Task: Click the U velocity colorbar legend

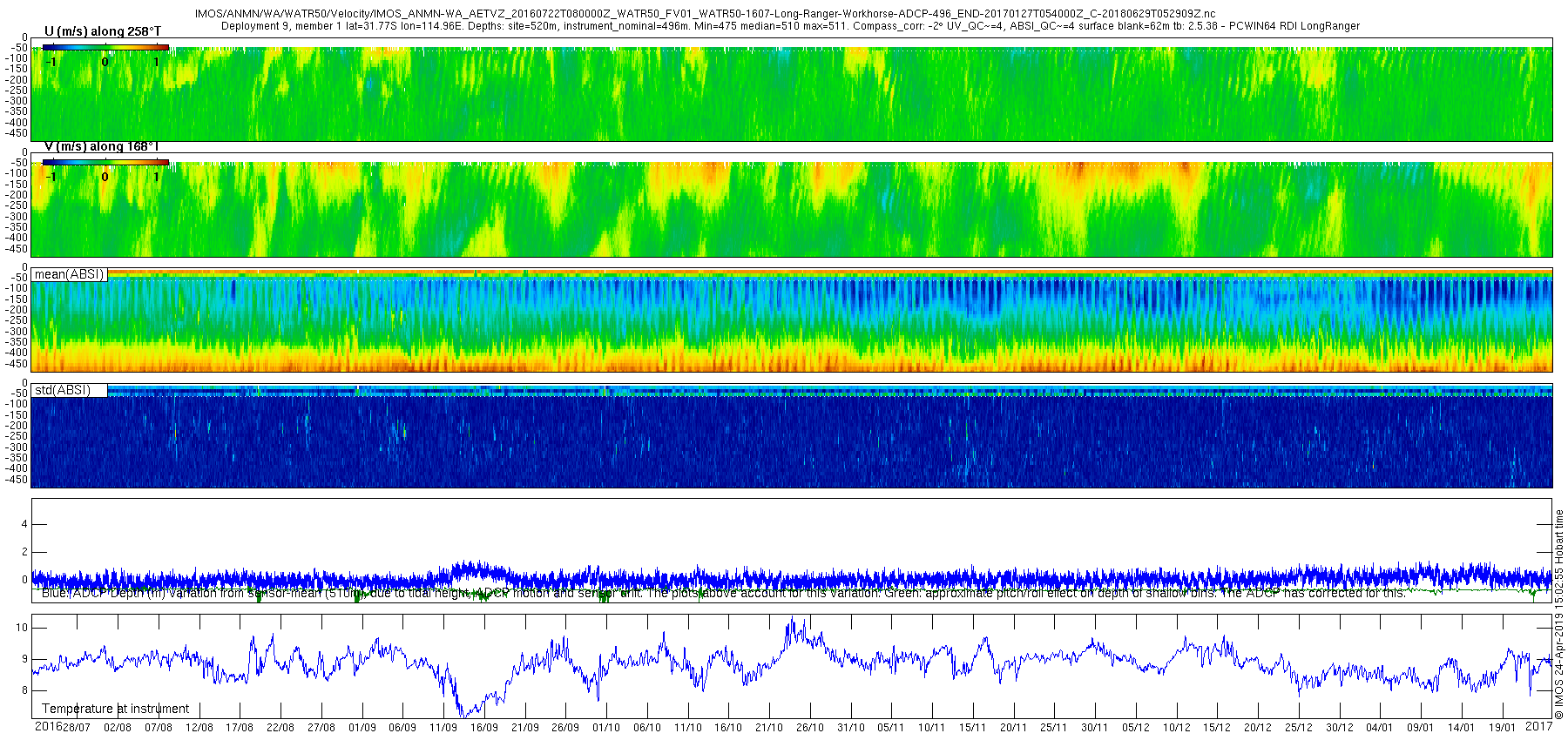Action: click(x=105, y=47)
